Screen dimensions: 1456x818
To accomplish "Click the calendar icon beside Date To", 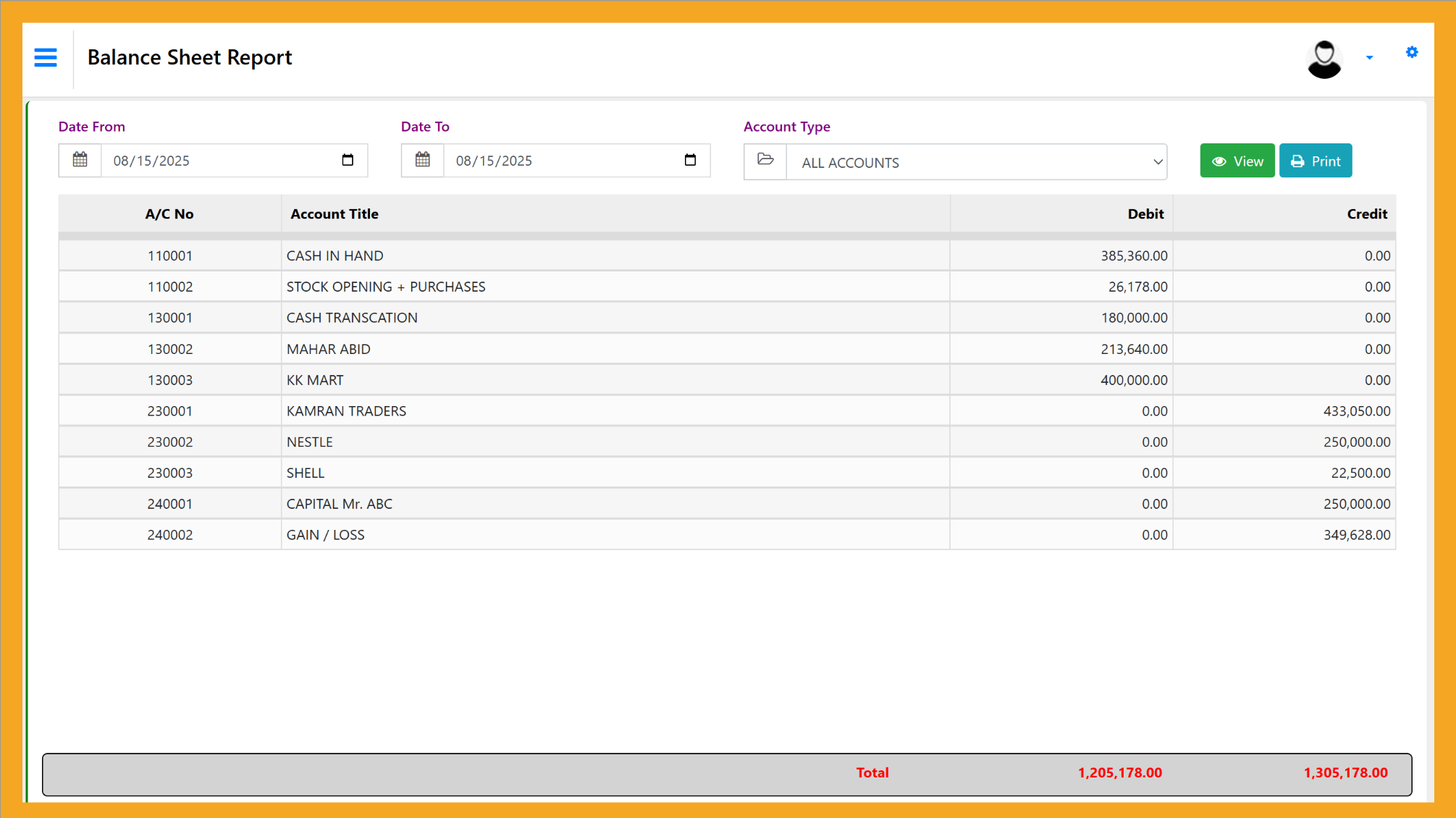I will point(423,160).
